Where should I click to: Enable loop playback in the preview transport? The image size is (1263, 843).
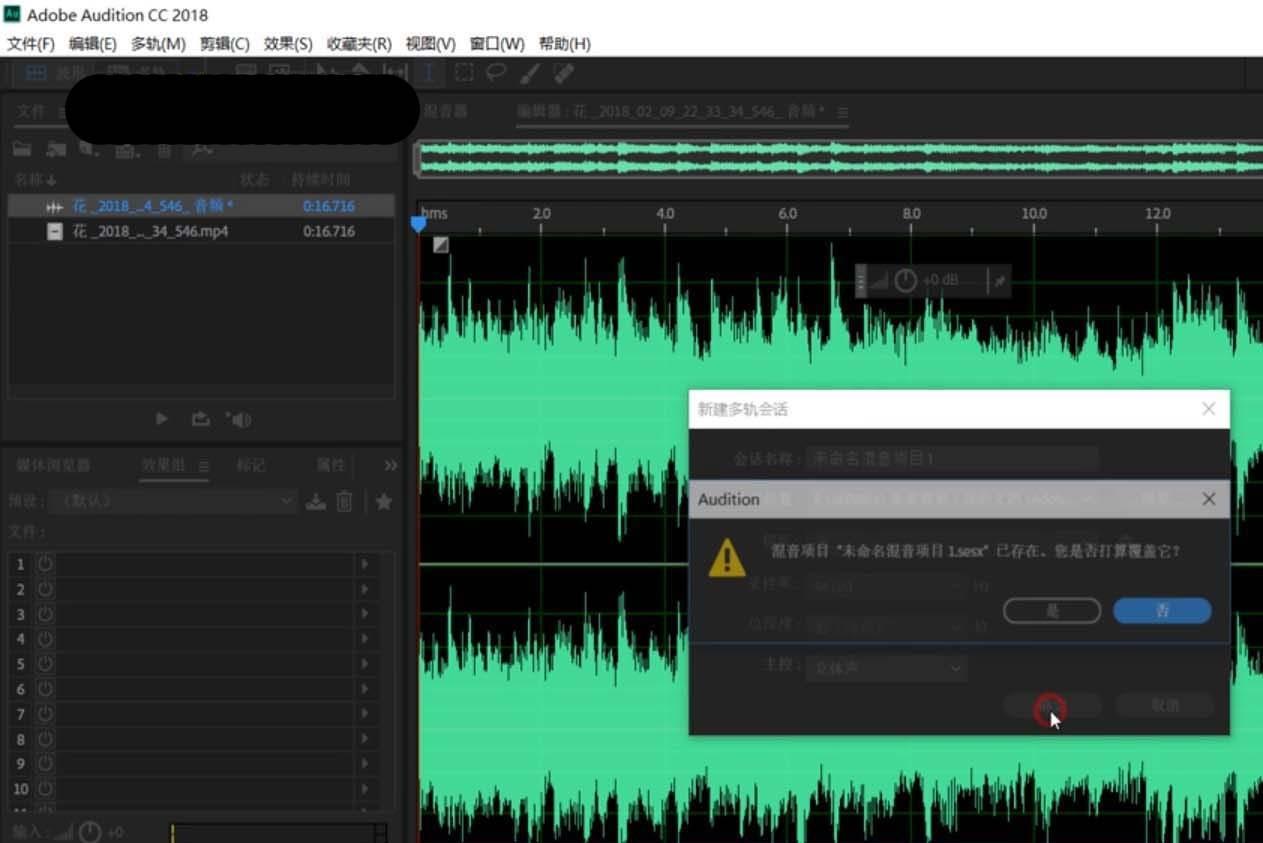(202, 419)
